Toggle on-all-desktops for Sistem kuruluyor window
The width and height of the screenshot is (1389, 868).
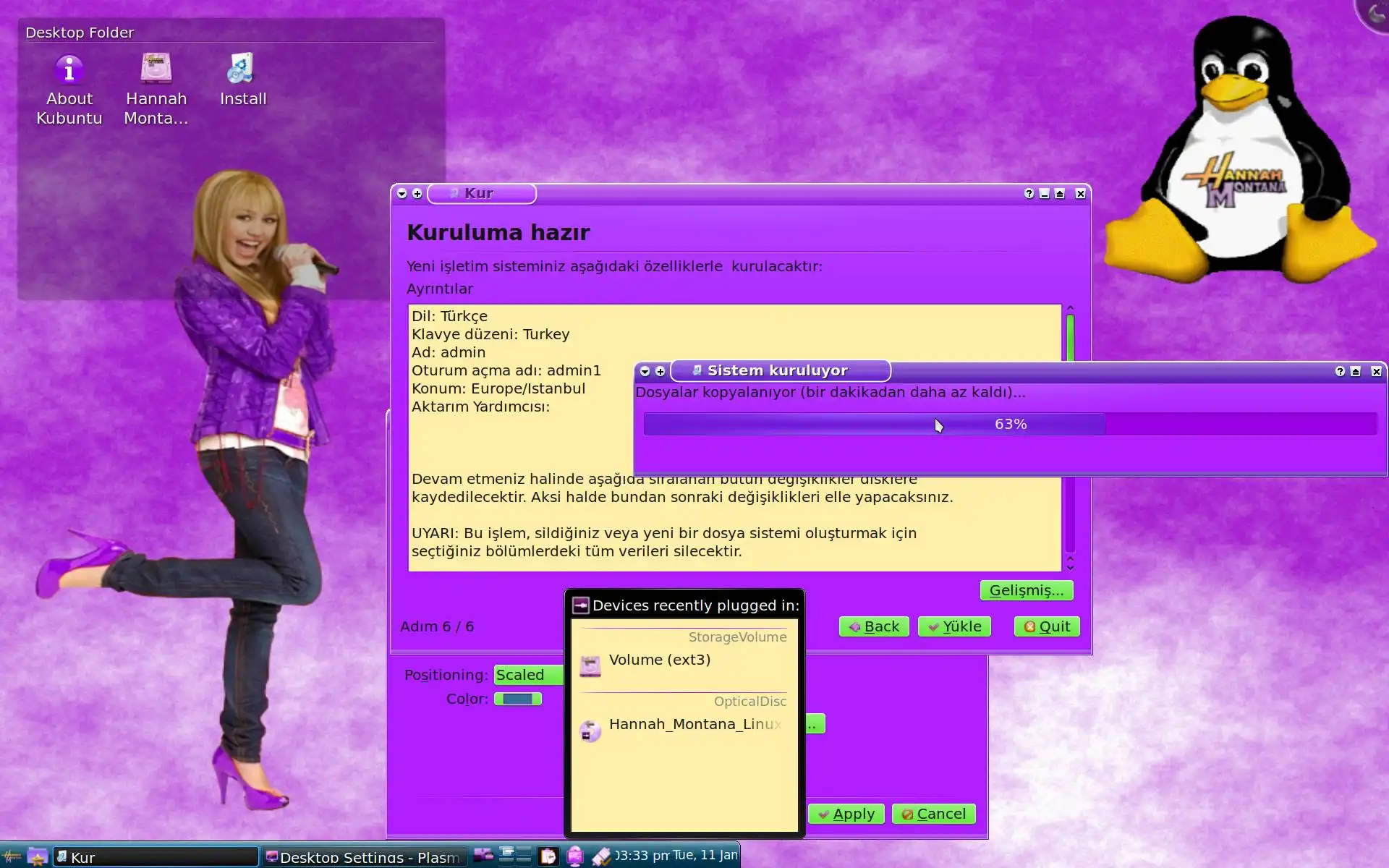pyautogui.click(x=660, y=371)
